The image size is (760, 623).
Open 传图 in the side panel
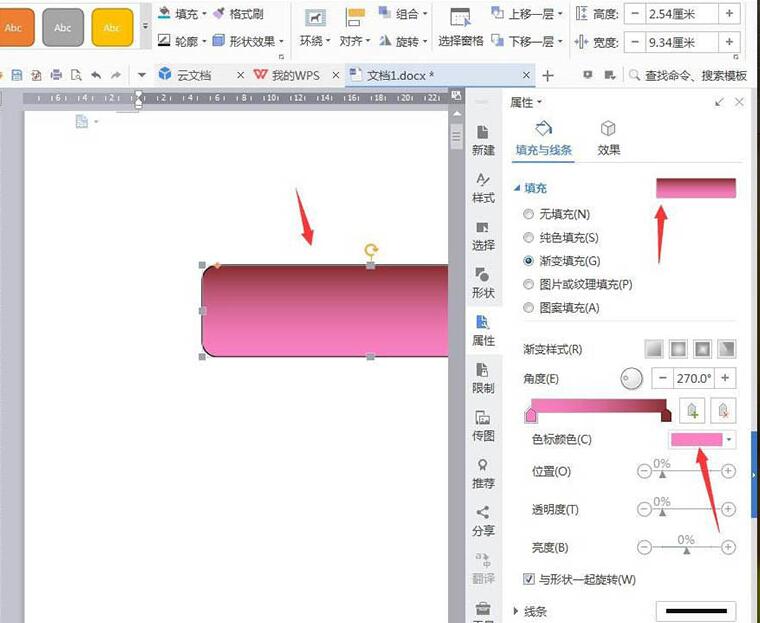[x=483, y=426]
